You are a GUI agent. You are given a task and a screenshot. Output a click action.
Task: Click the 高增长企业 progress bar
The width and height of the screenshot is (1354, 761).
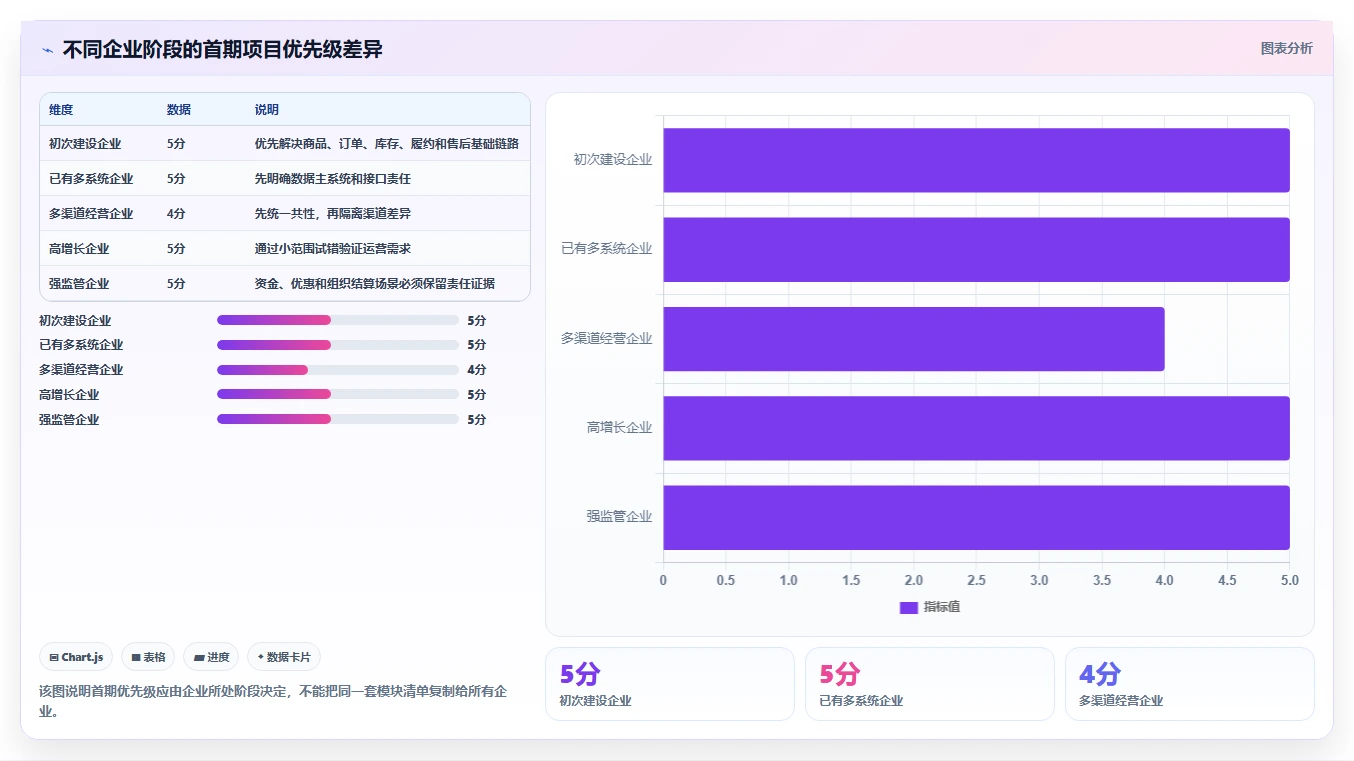click(338, 394)
